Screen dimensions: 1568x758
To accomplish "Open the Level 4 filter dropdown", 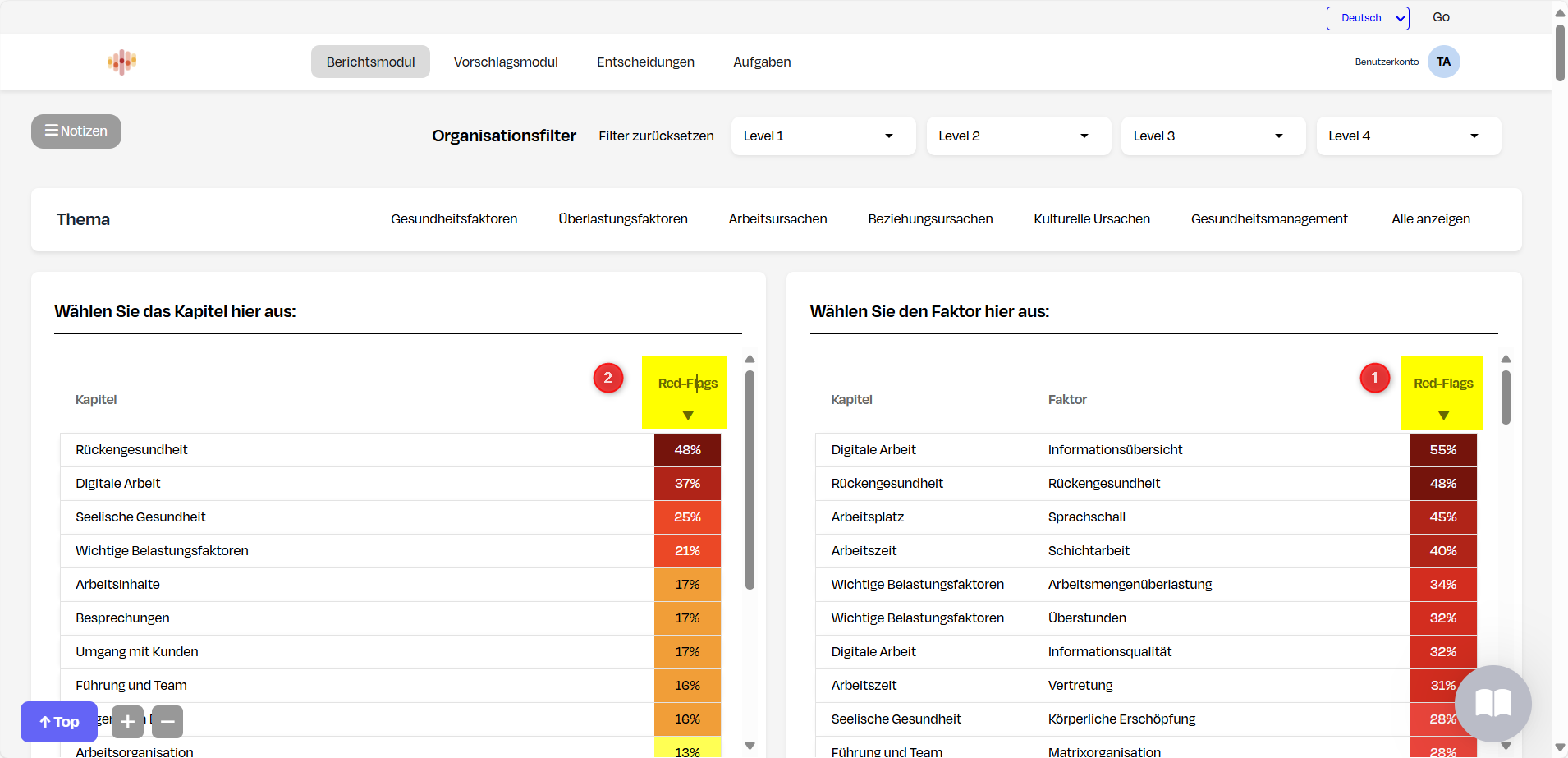I will [1408, 136].
